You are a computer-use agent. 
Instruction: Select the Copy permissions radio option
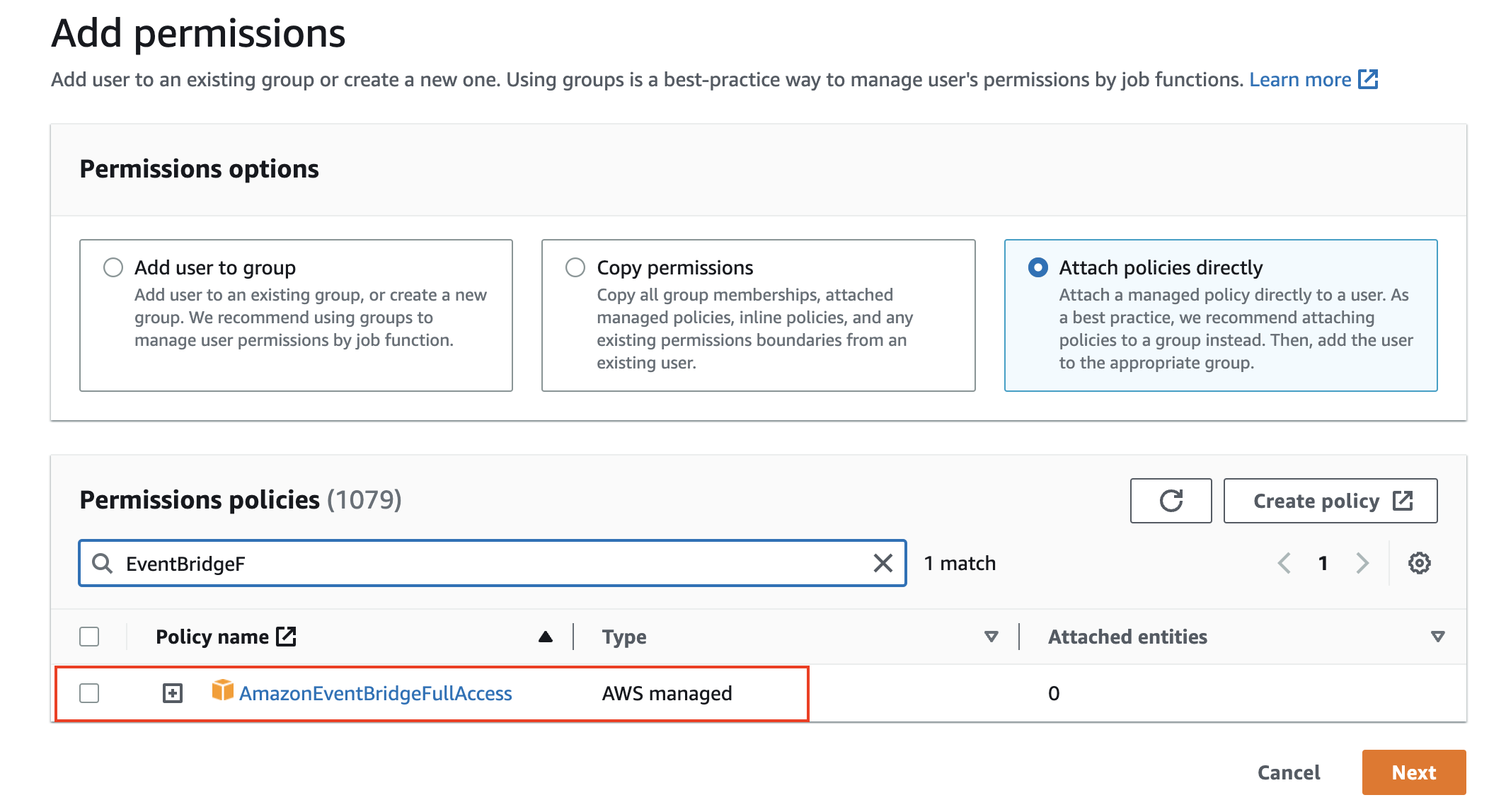[575, 267]
